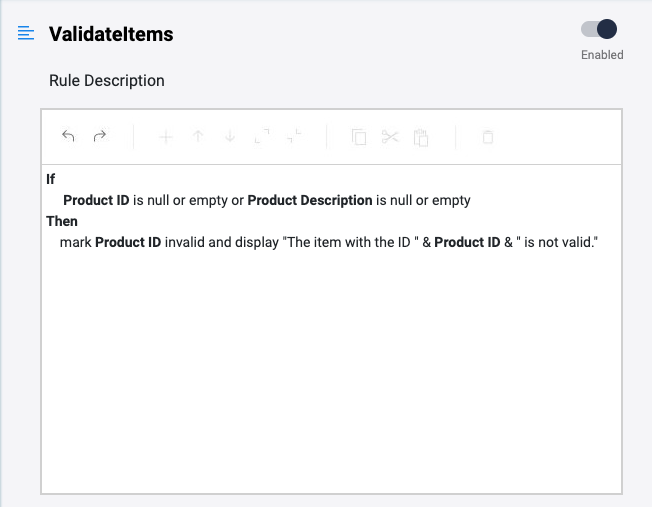This screenshot has width=652, height=507.
Task: Click the plus (add) icon in toolbar
Action: 166,137
